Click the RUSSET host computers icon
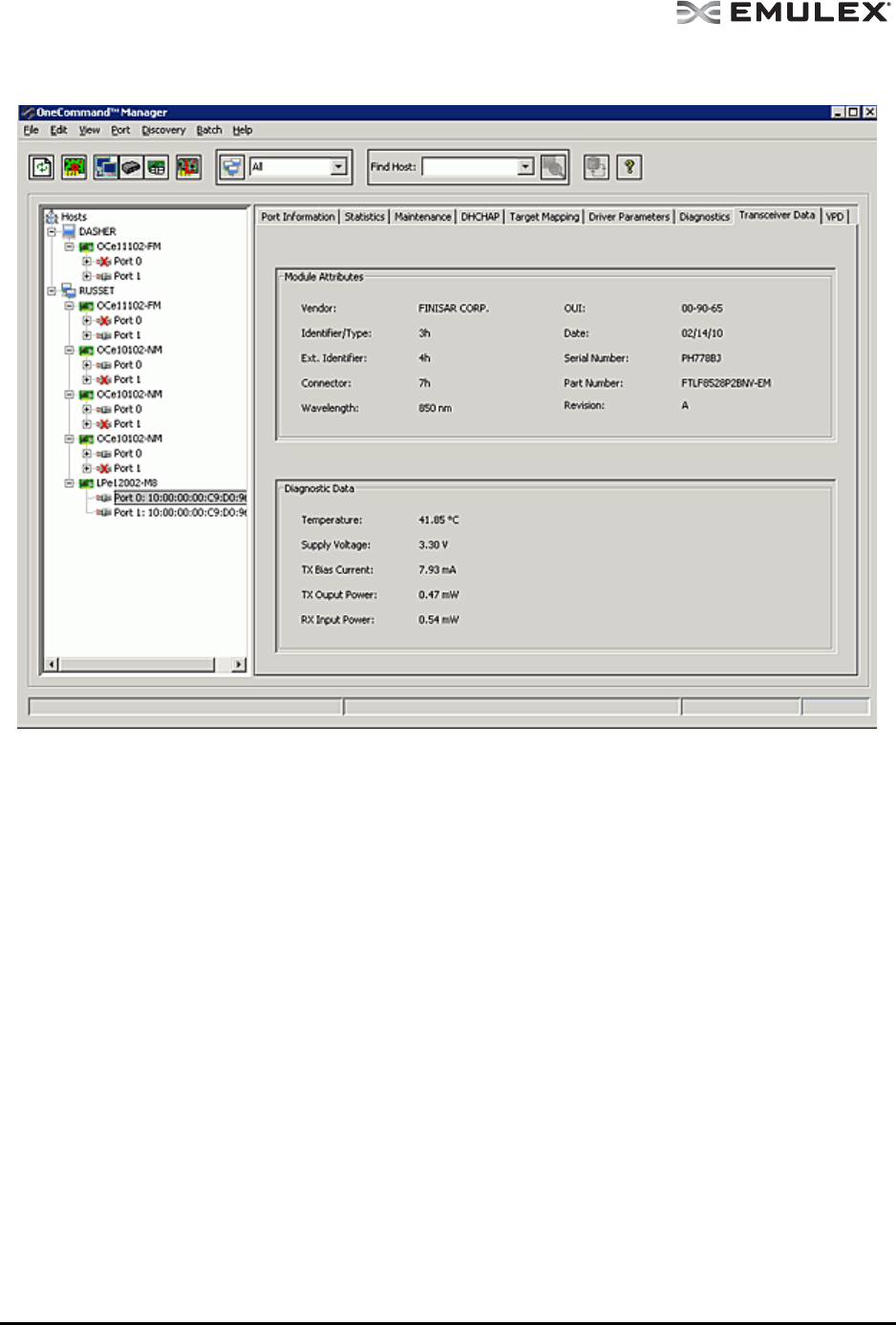 (x=69, y=290)
